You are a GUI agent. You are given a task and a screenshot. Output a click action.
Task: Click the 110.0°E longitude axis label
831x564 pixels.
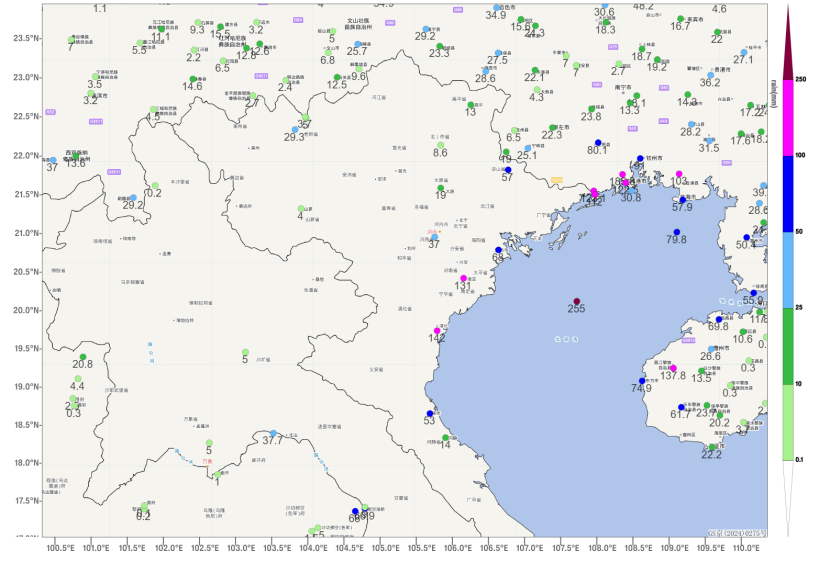click(746, 548)
